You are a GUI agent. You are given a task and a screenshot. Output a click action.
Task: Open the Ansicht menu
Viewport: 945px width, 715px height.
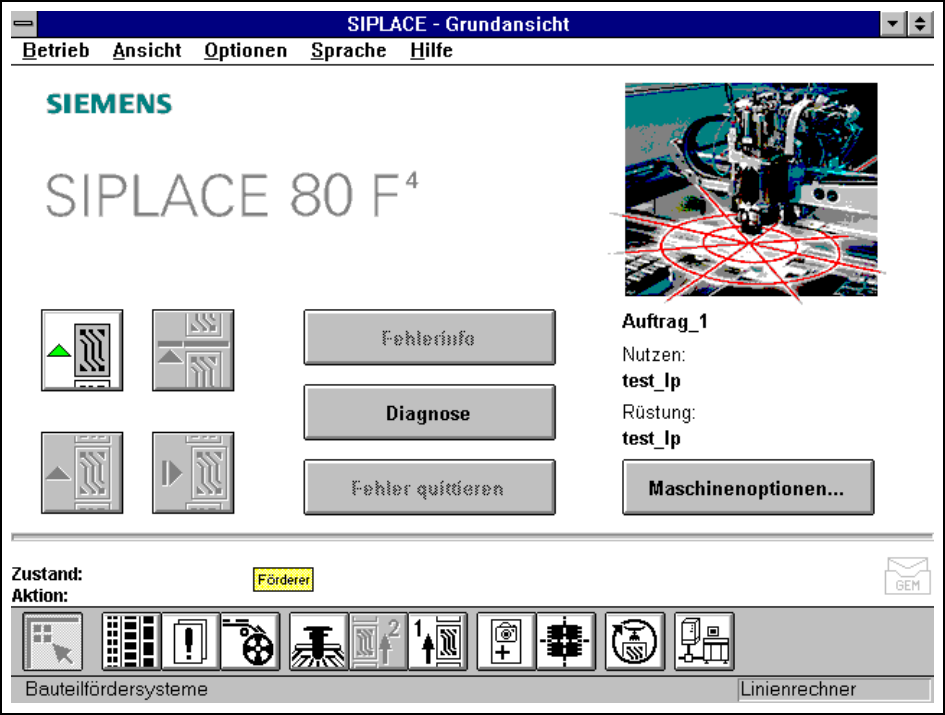pyautogui.click(x=147, y=50)
